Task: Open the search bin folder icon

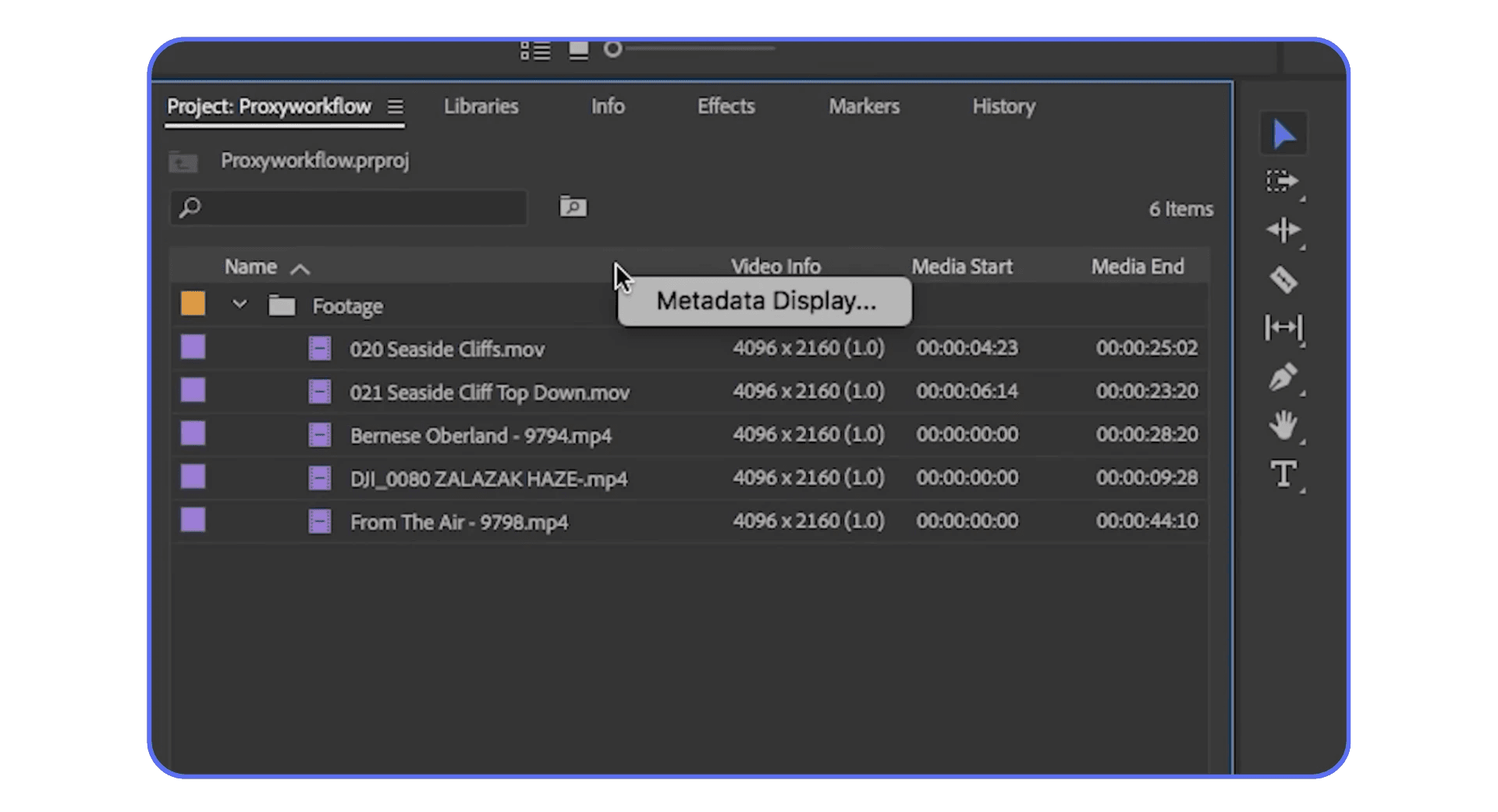Action: [573, 207]
